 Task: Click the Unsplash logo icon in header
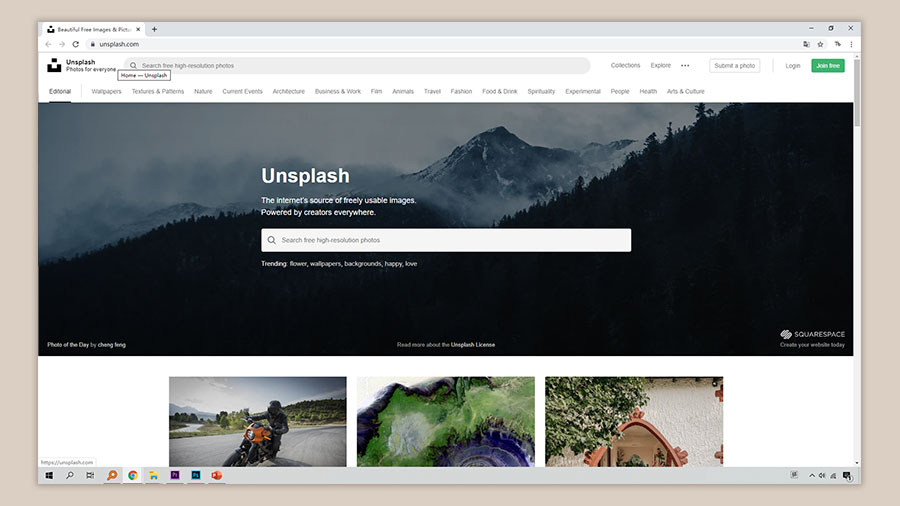coord(54,65)
